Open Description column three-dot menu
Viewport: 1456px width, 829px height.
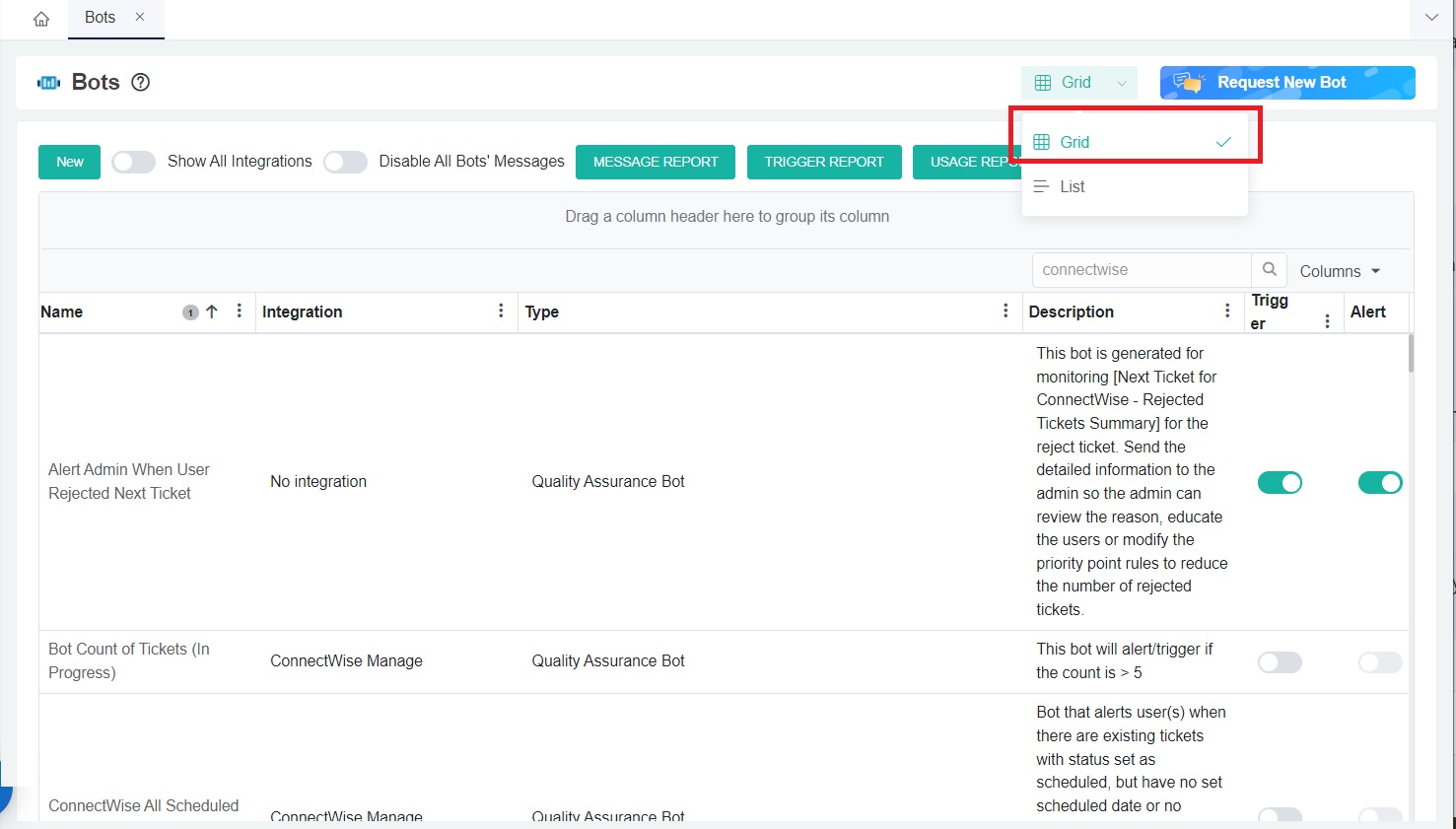tap(1227, 311)
